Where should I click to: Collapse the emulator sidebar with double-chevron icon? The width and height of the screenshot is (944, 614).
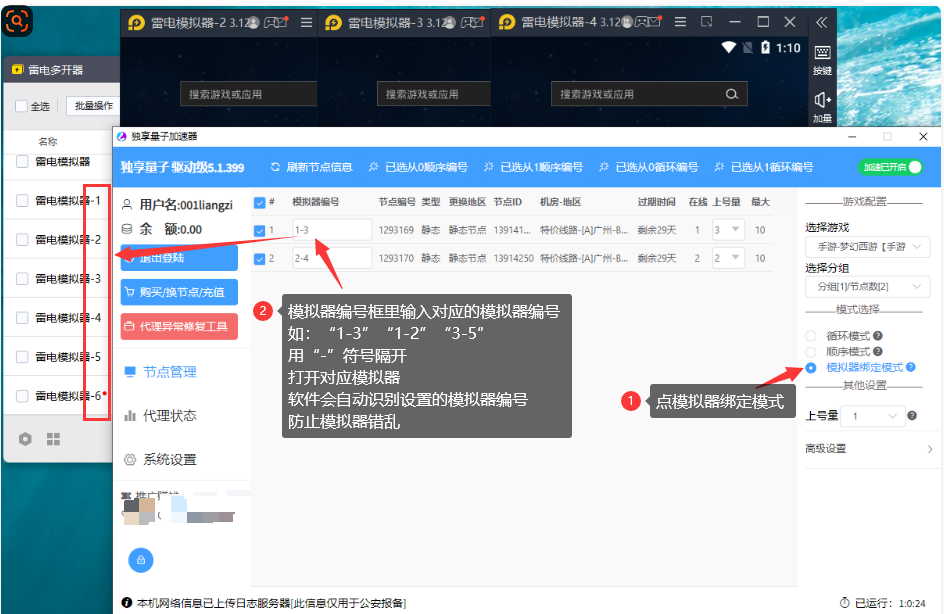821,22
